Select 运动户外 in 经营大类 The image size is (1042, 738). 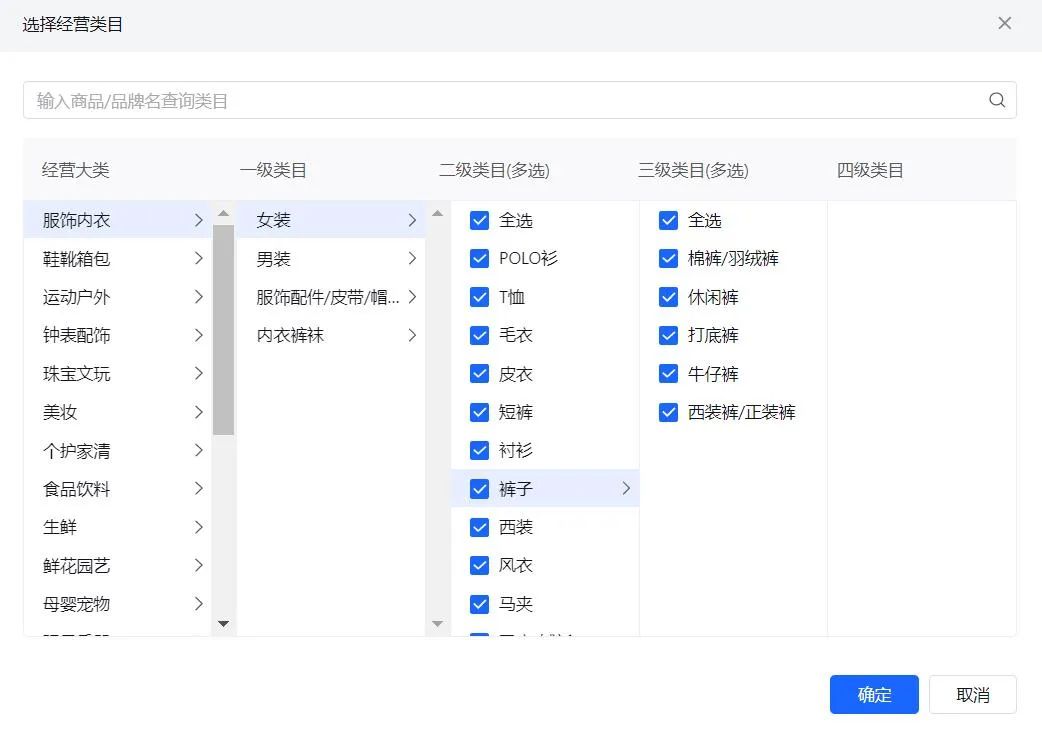(77, 297)
